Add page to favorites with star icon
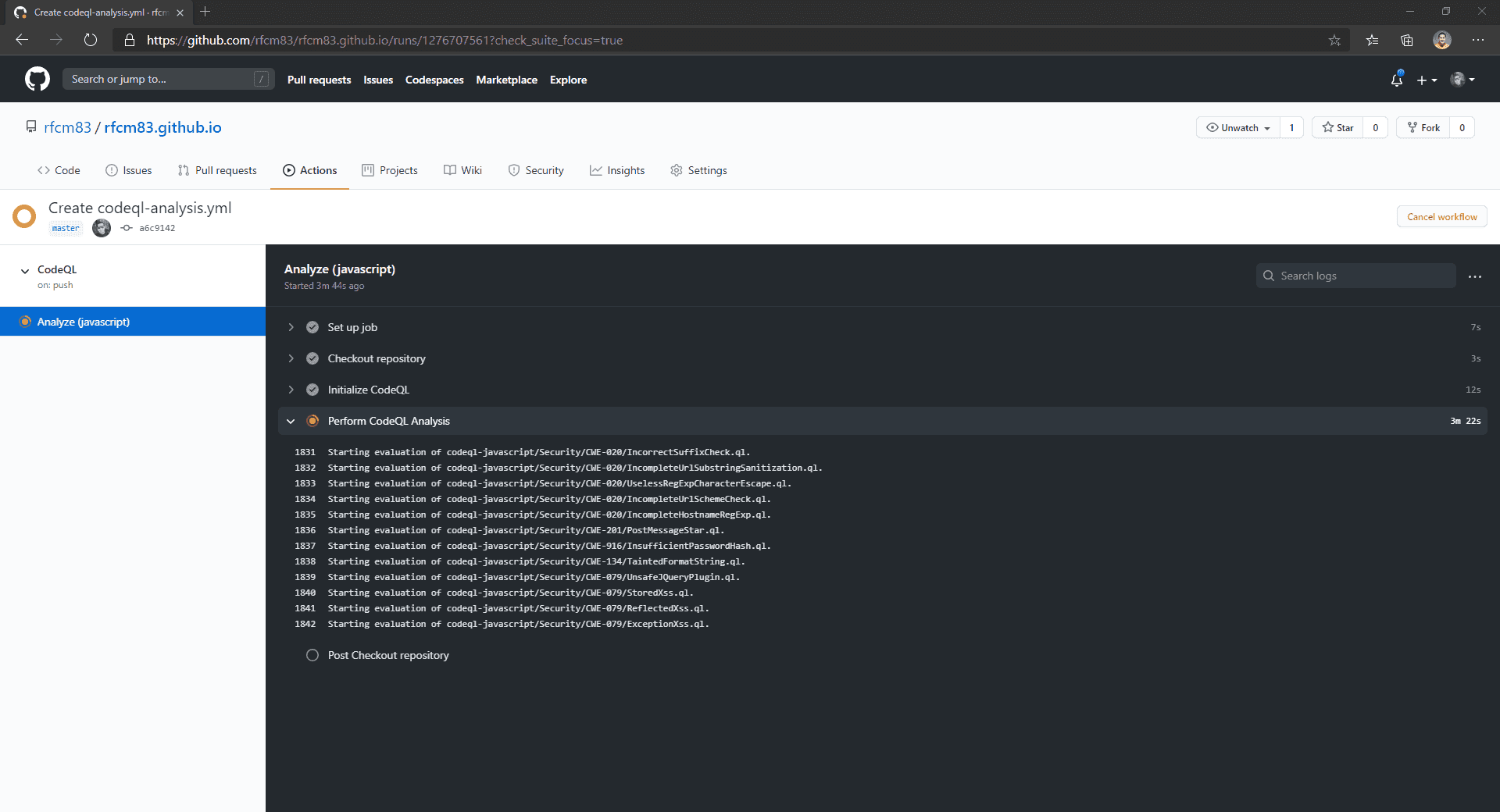 (x=1334, y=40)
